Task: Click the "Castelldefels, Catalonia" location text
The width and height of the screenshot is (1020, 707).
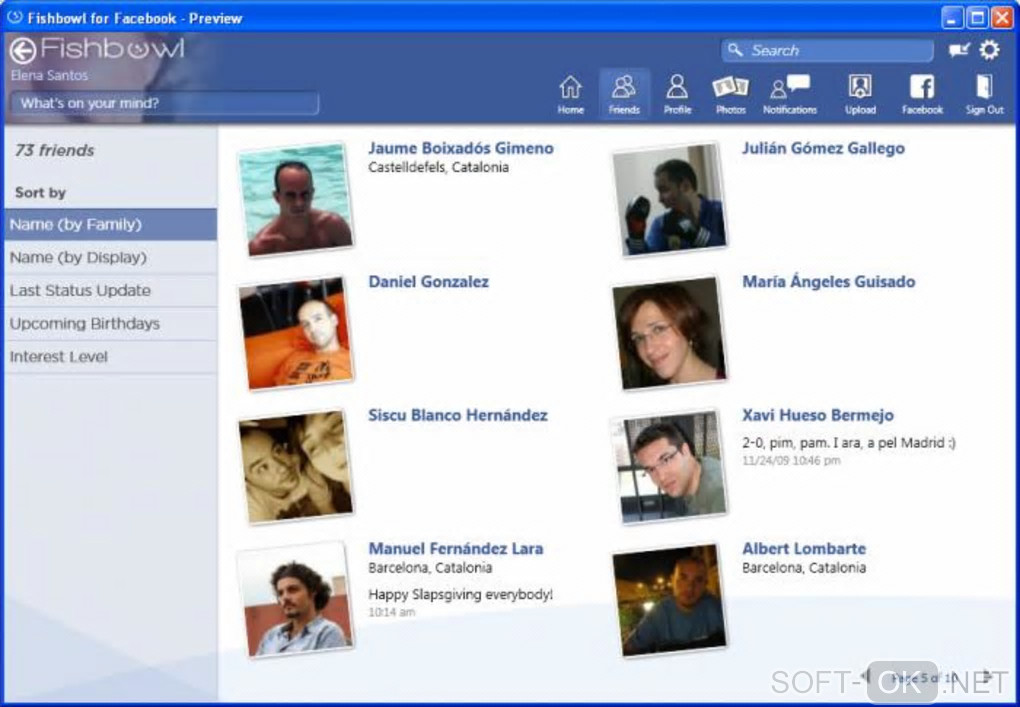Action: [438, 167]
